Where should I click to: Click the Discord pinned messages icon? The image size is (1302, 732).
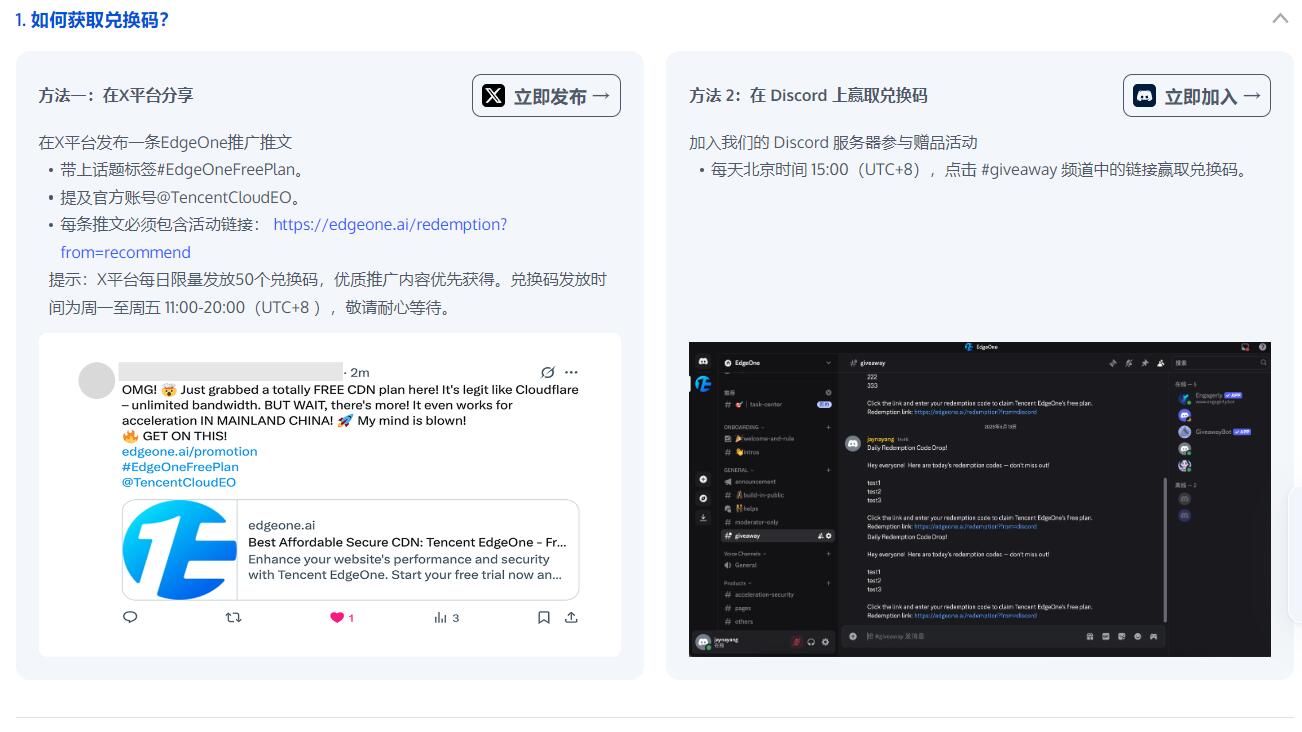[1145, 363]
